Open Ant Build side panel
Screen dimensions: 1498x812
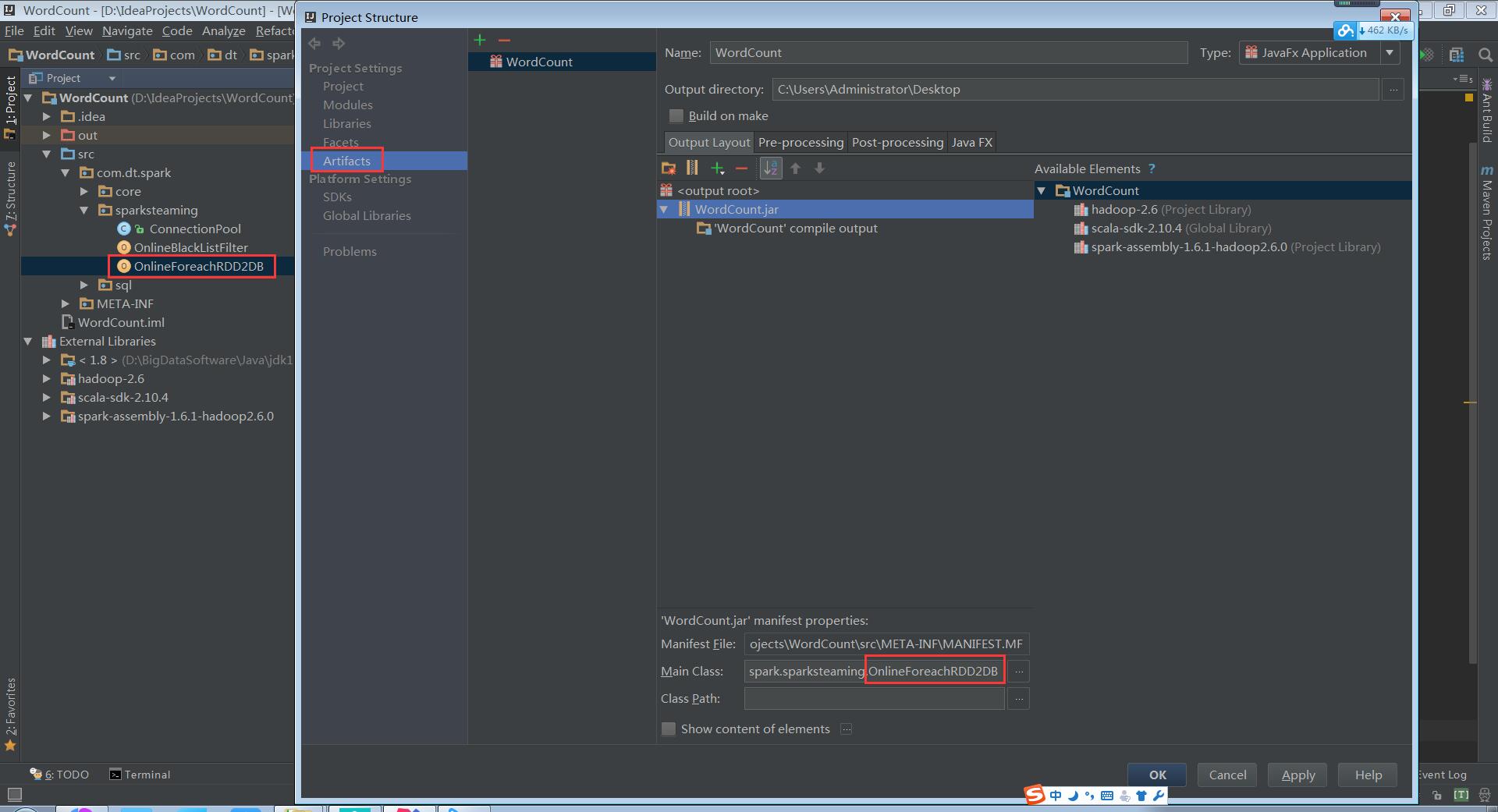click(x=1487, y=110)
